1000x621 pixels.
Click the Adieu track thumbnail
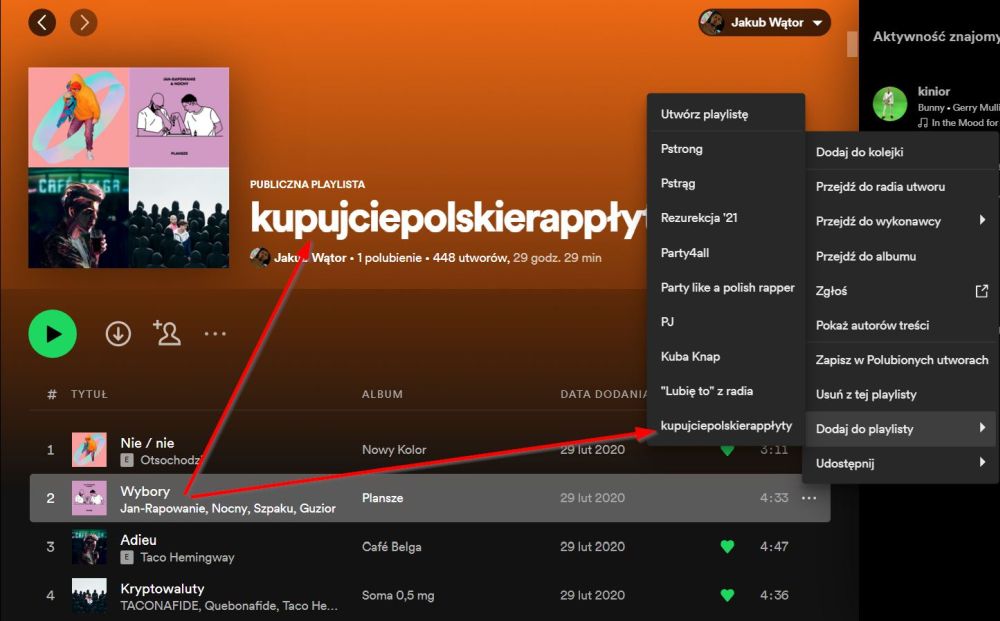[89, 547]
